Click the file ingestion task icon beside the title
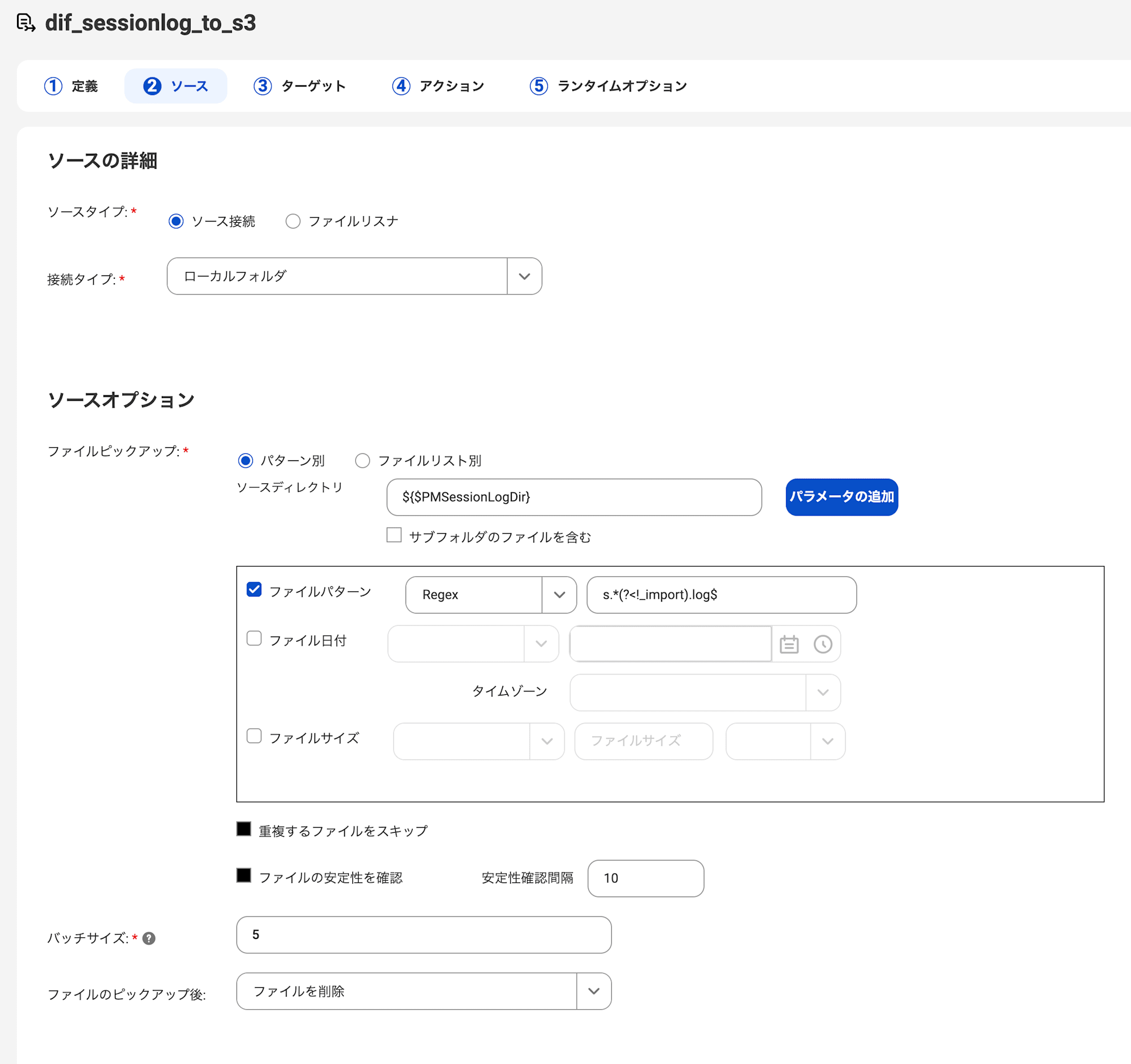 pyautogui.click(x=26, y=23)
